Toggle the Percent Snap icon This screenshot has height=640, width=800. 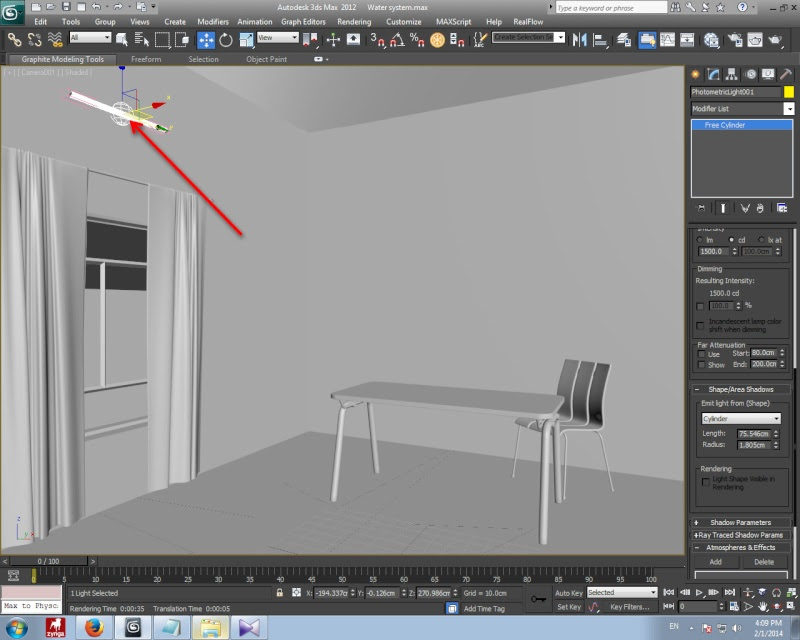click(417, 39)
